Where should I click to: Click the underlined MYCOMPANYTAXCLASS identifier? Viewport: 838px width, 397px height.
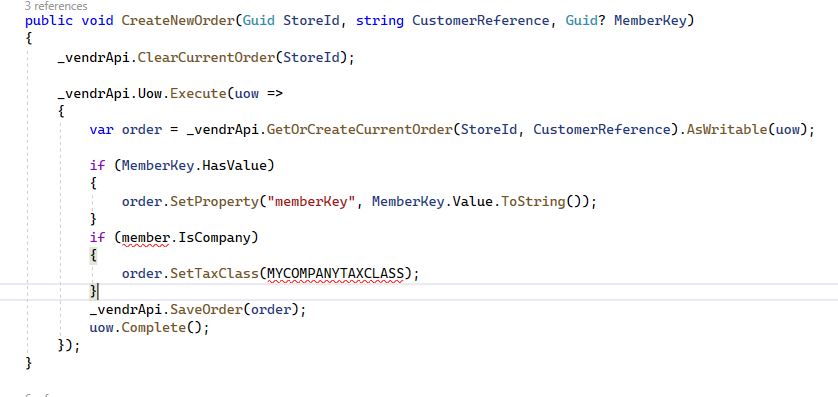(x=336, y=274)
